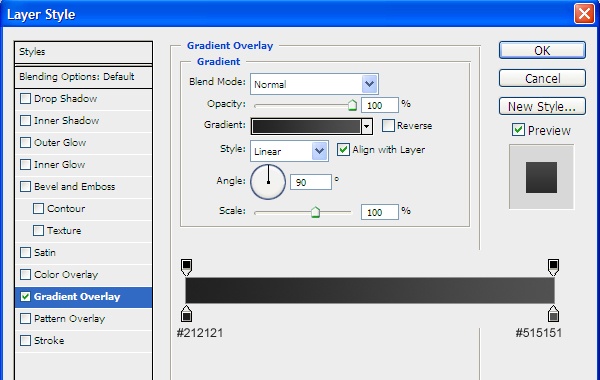Enable the Stroke checkbox

pyautogui.click(x=25, y=341)
